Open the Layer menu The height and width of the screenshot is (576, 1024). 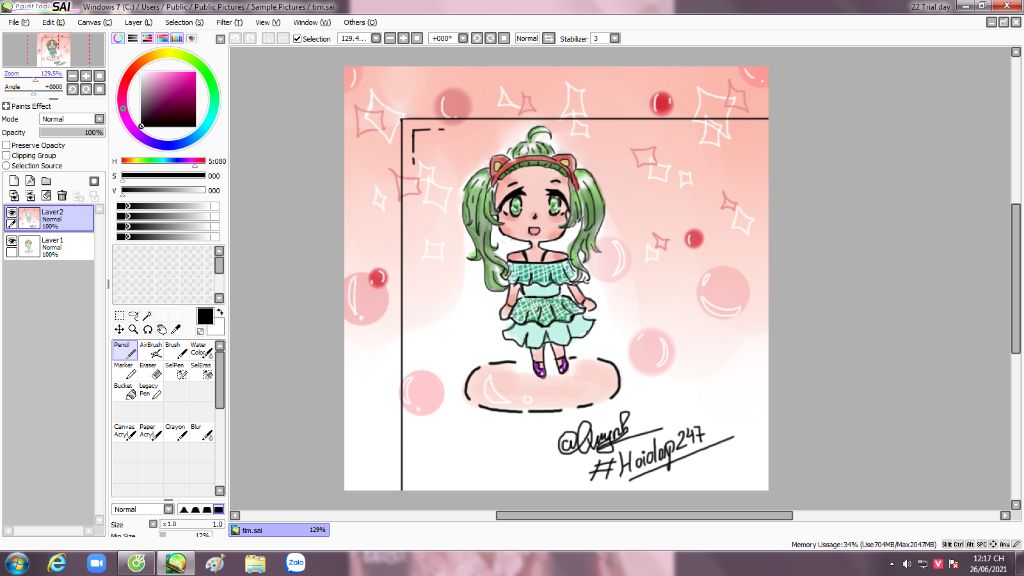click(x=138, y=22)
